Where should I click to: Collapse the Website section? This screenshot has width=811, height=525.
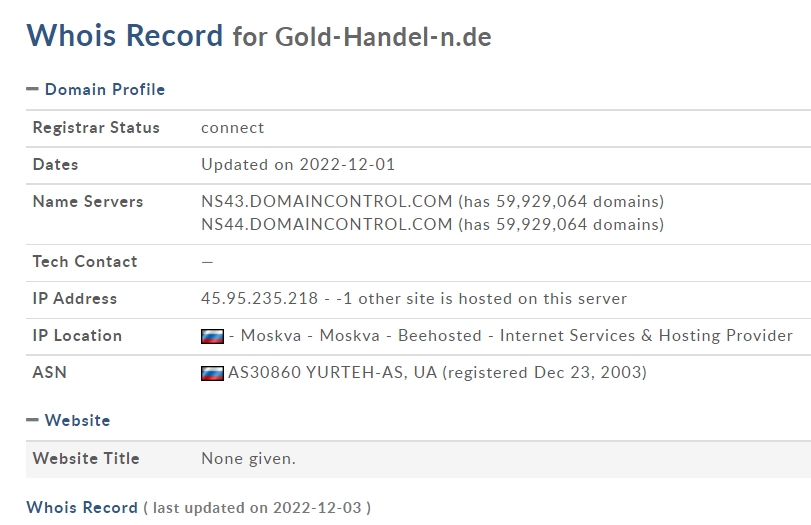pyautogui.click(x=68, y=420)
